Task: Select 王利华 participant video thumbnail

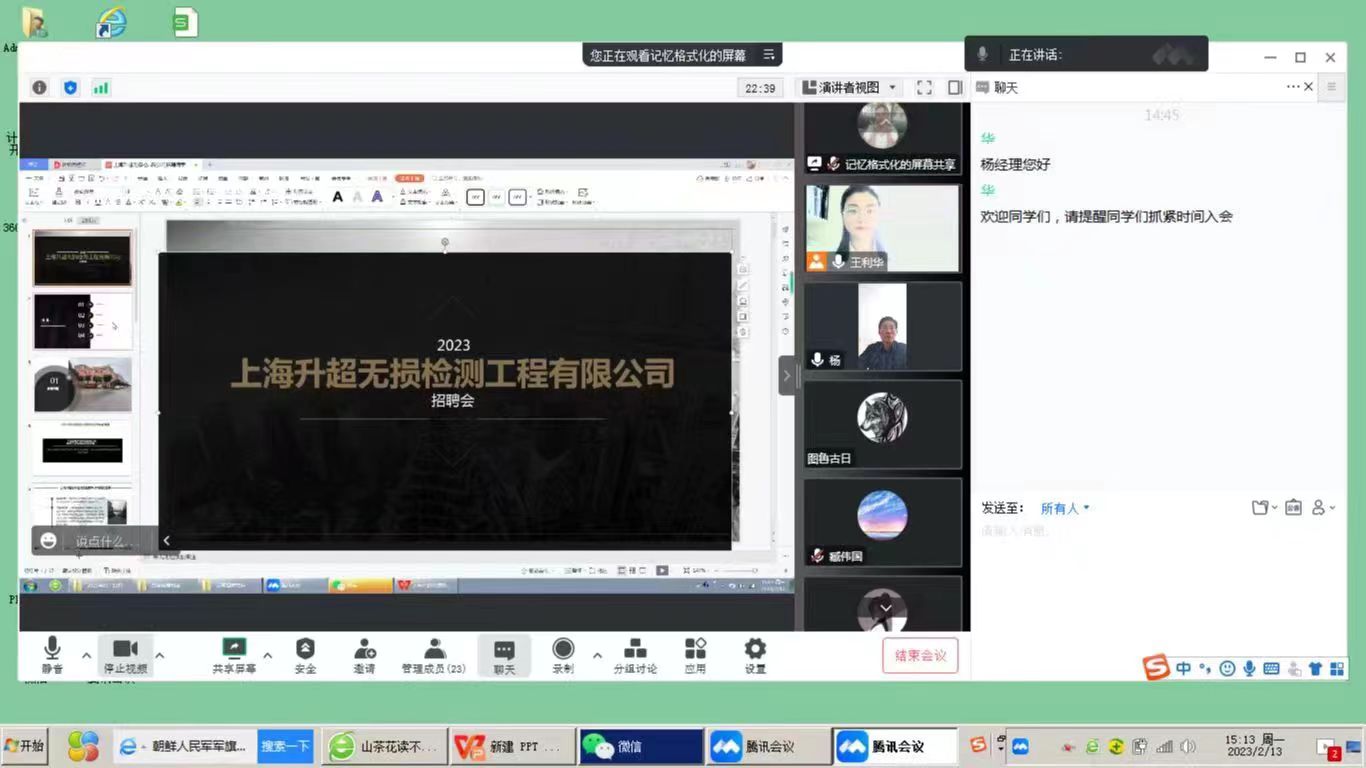Action: (x=882, y=228)
